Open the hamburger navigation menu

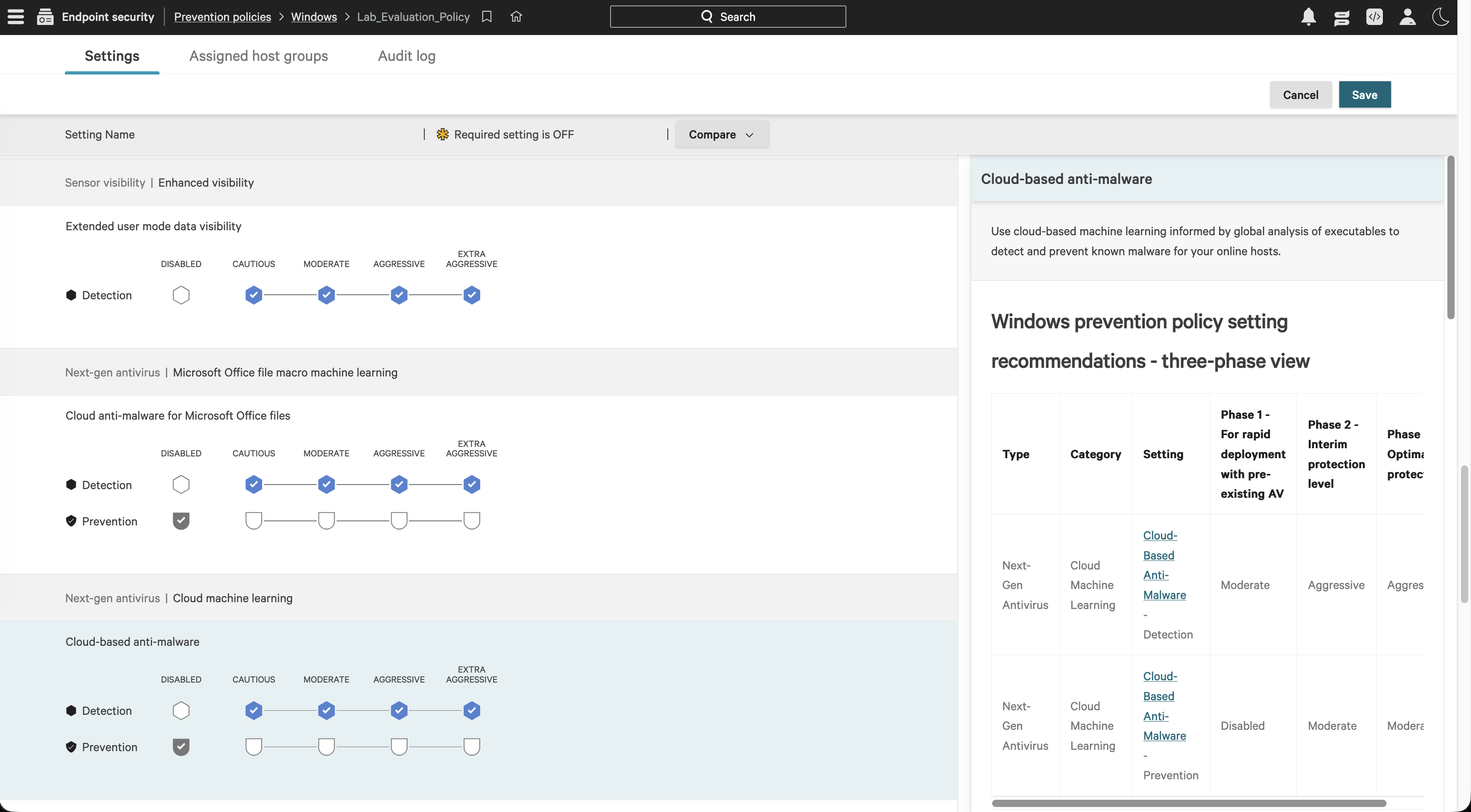click(x=15, y=16)
